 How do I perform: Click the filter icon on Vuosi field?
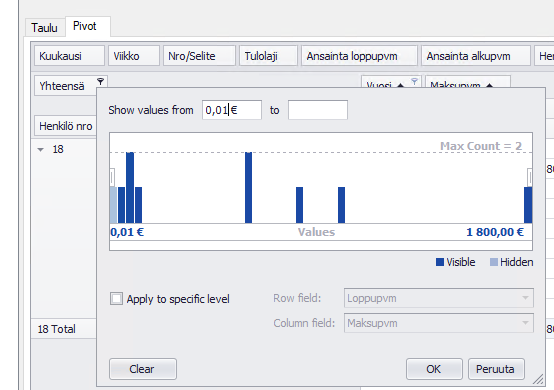pyautogui.click(x=414, y=82)
